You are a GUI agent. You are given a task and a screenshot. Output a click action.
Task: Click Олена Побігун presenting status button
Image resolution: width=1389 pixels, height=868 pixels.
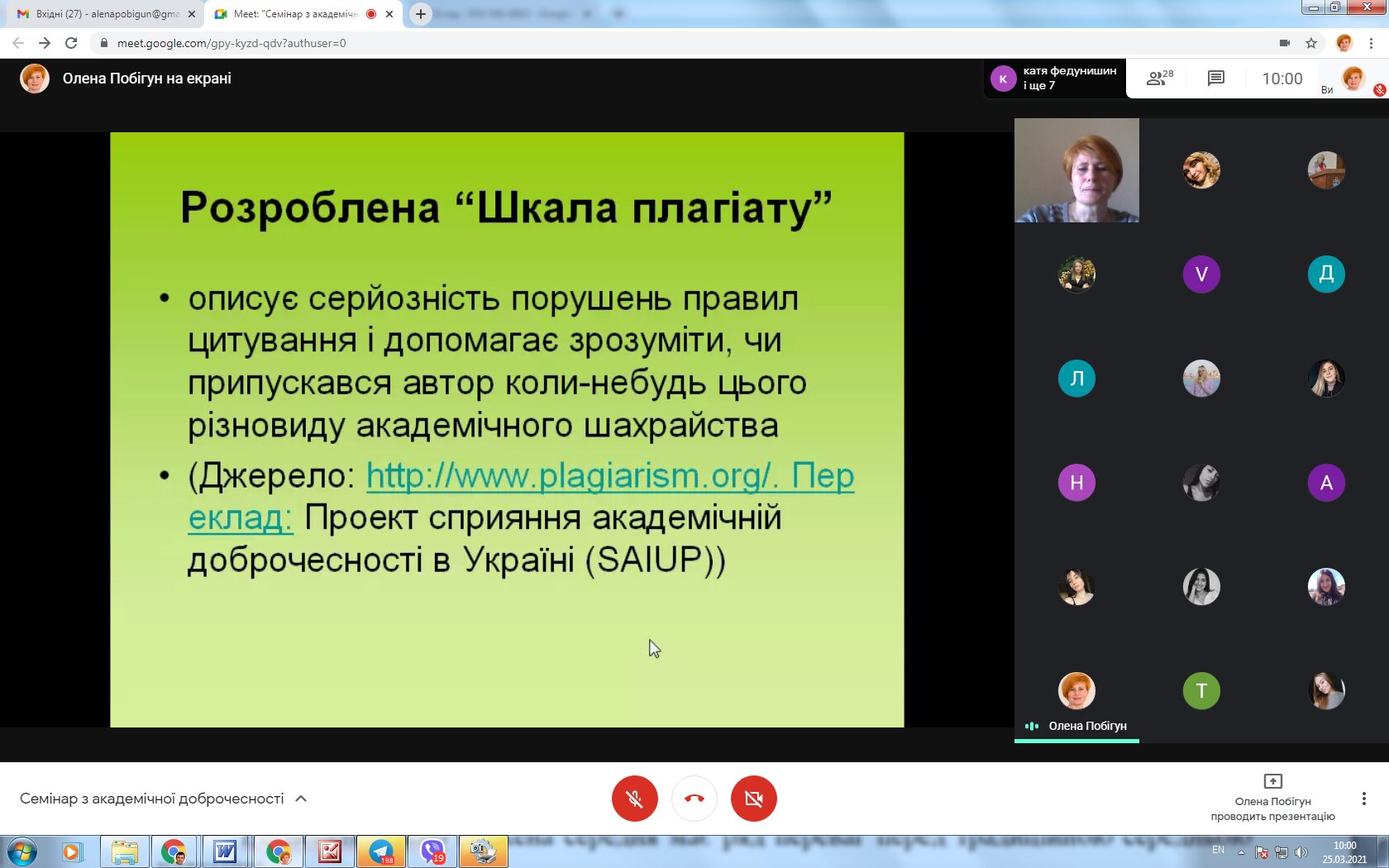click(x=1272, y=799)
